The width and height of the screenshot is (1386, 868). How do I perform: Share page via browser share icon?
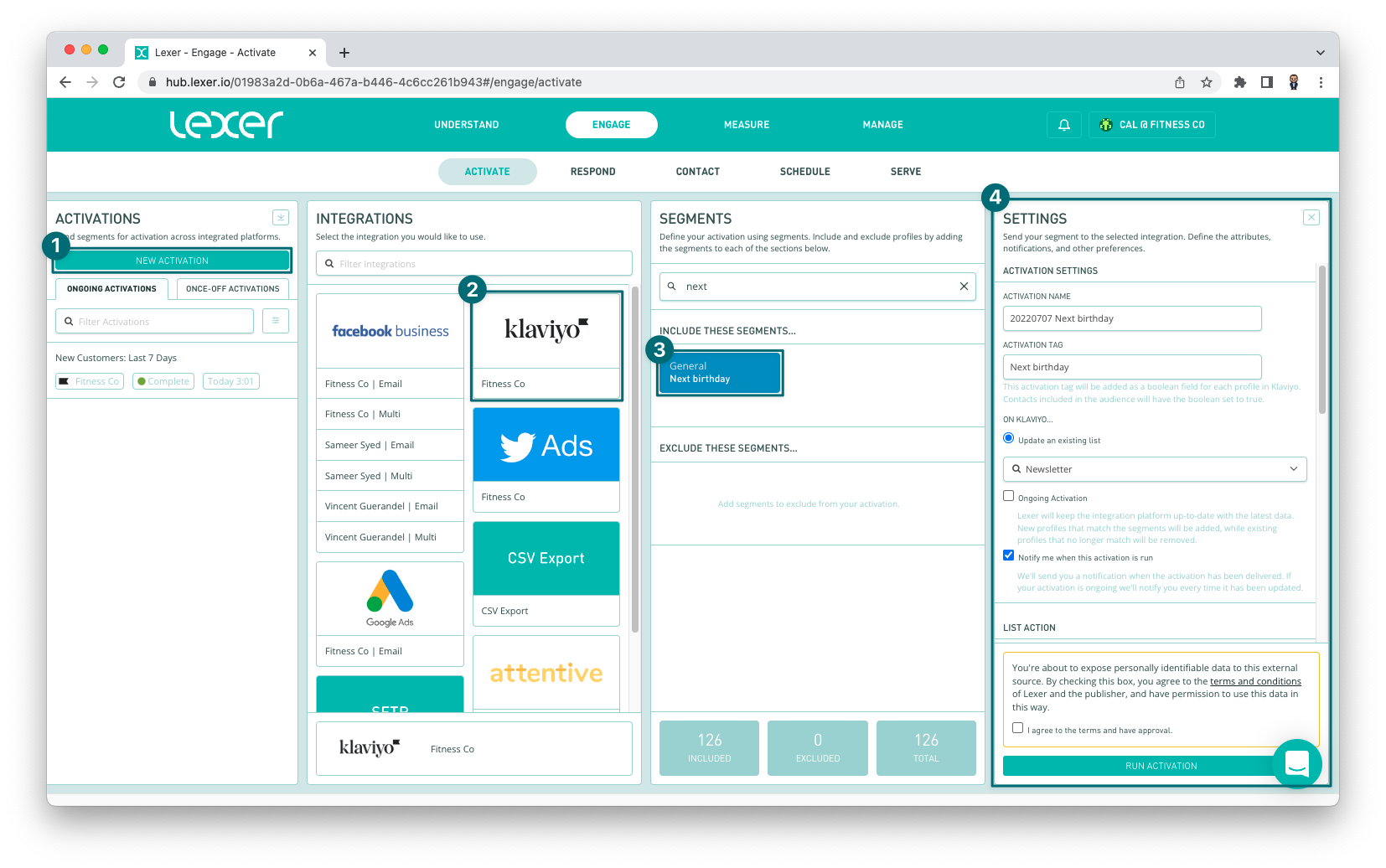1180,82
